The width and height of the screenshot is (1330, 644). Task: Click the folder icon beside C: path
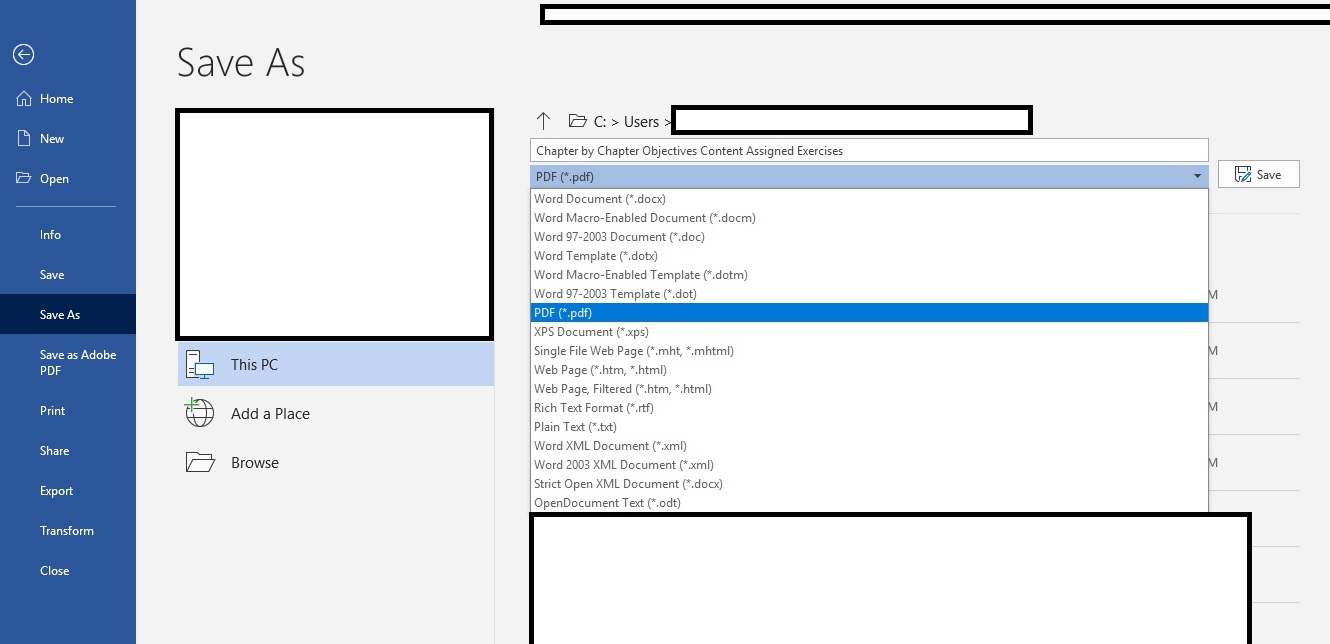(x=577, y=121)
